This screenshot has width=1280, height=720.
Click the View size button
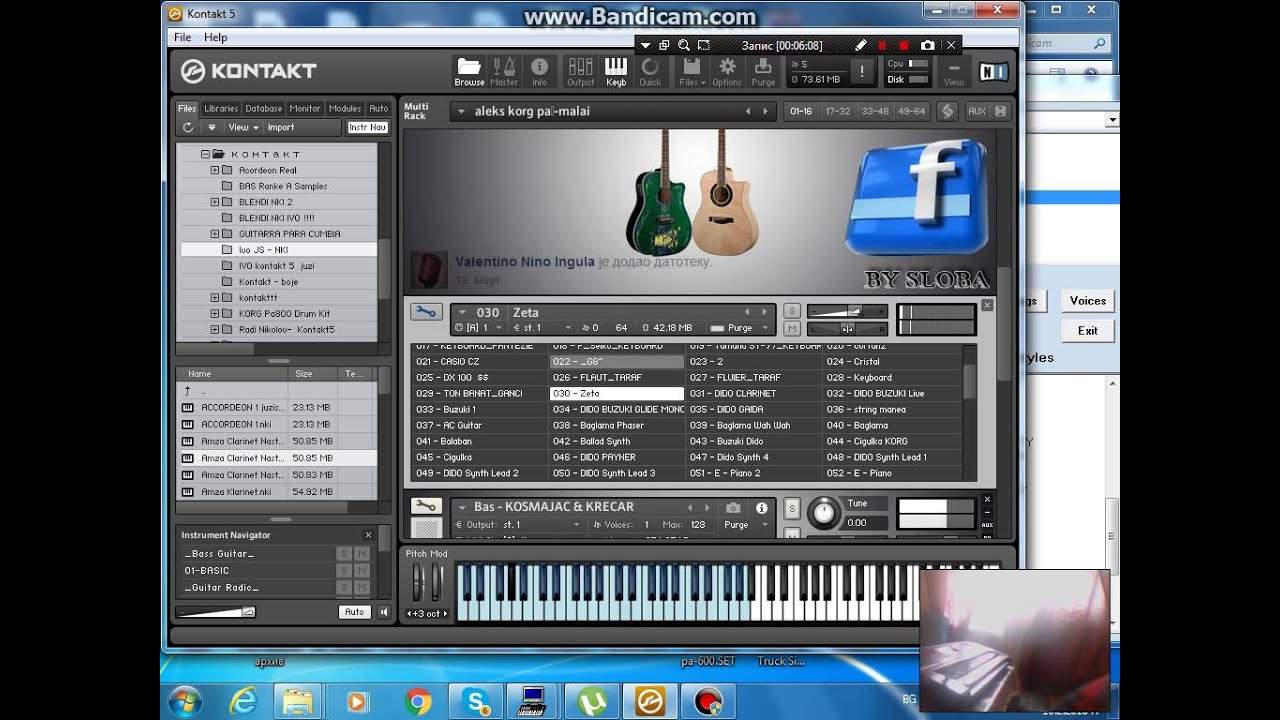click(x=954, y=71)
